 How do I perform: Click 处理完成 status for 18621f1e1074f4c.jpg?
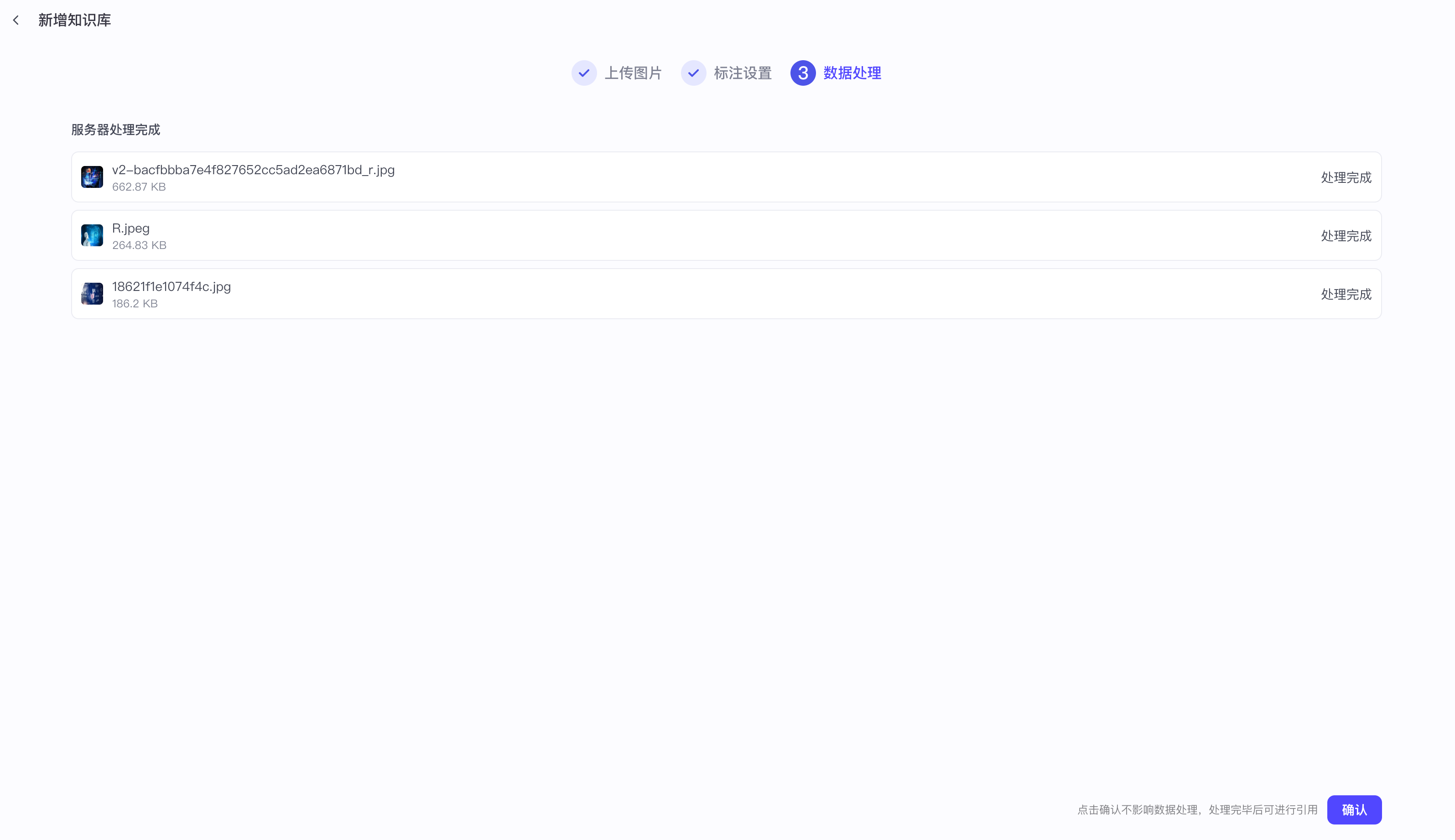(1346, 294)
